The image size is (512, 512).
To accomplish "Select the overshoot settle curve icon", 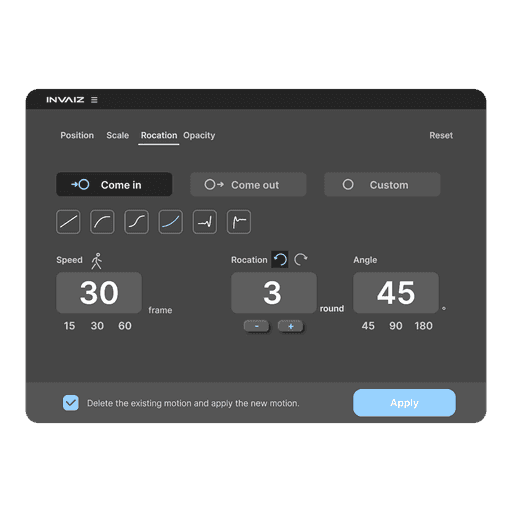I will (239, 222).
